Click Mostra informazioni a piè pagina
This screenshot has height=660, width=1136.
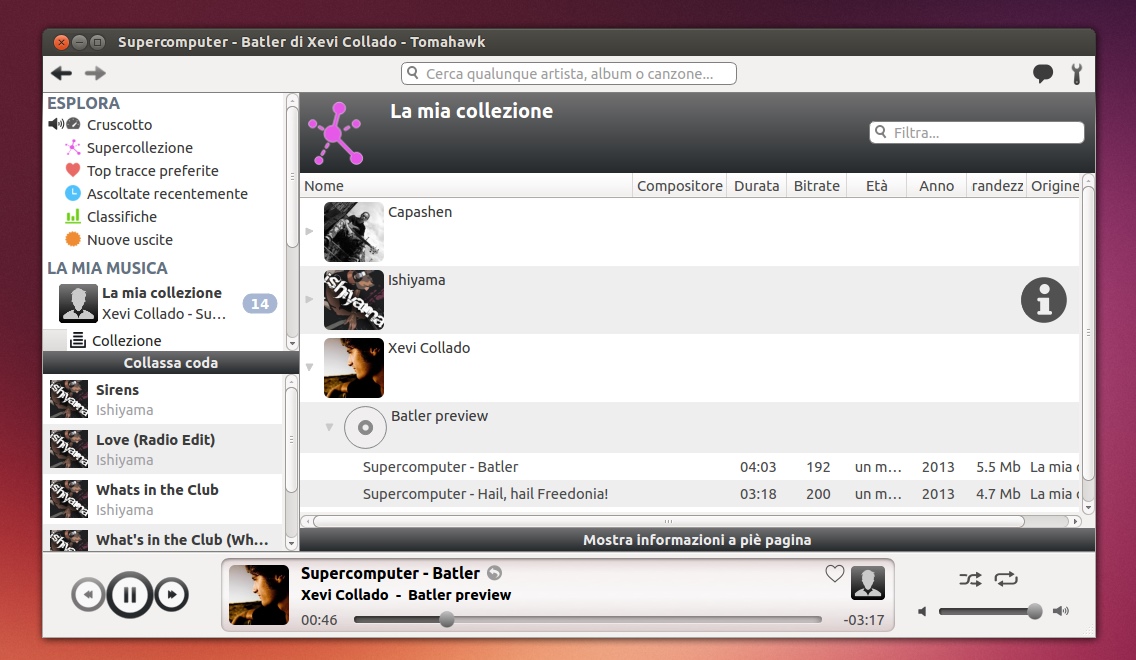click(x=697, y=540)
